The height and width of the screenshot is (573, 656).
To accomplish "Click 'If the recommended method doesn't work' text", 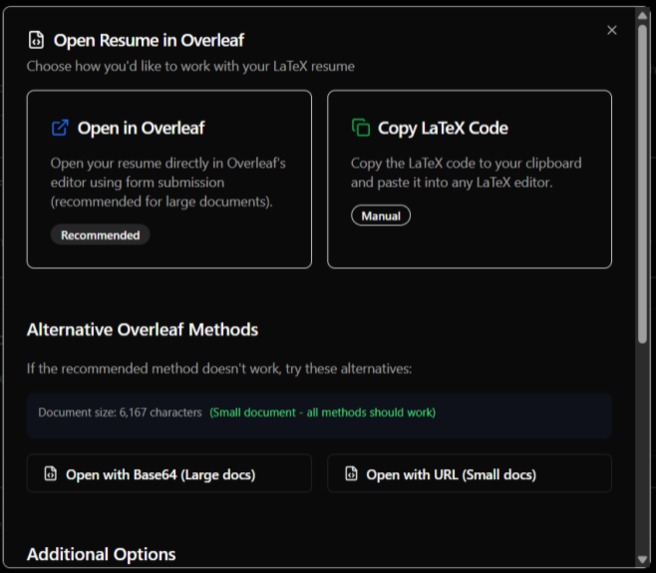I will point(219,369).
